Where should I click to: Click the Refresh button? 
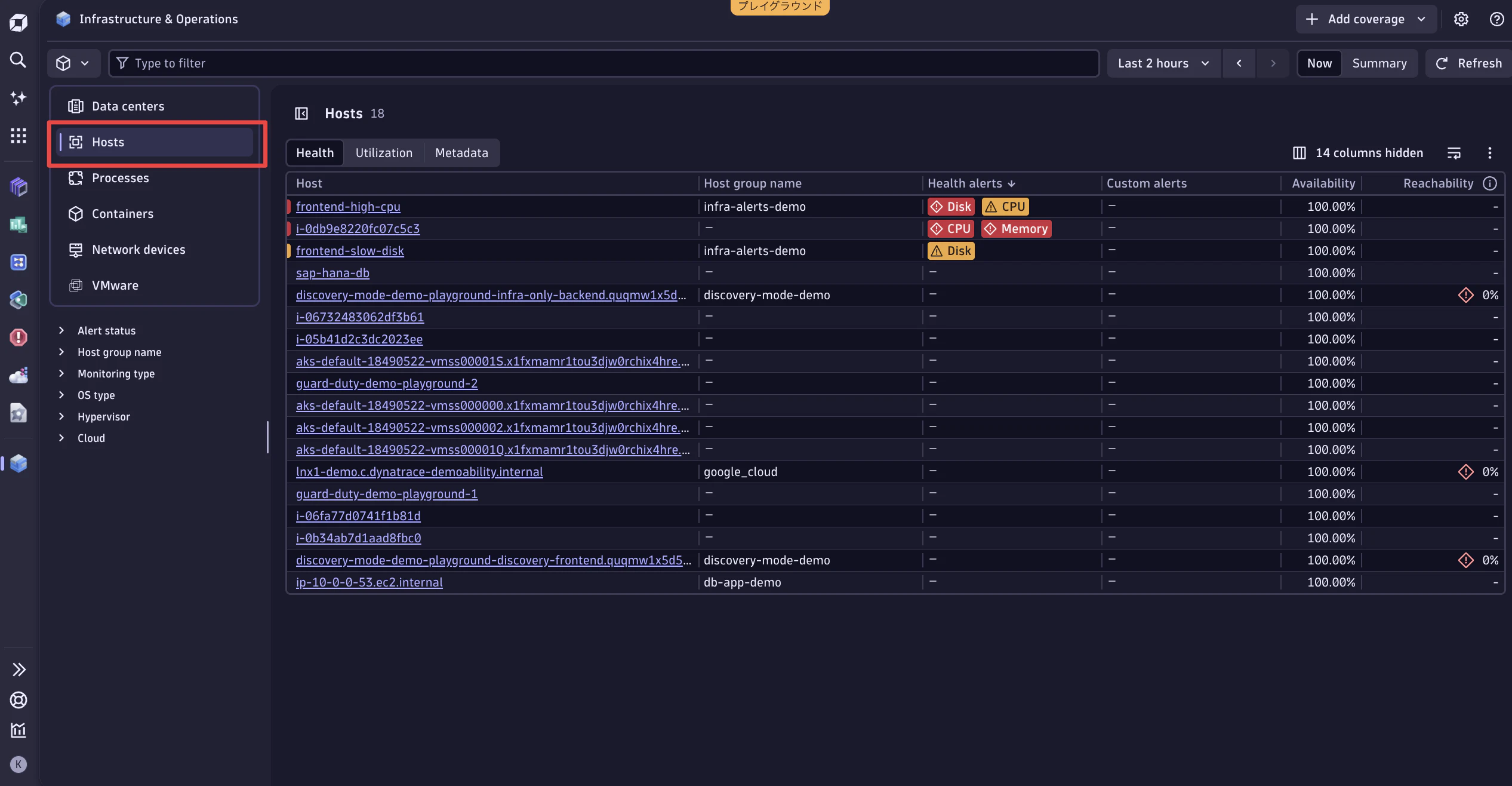coord(1468,63)
